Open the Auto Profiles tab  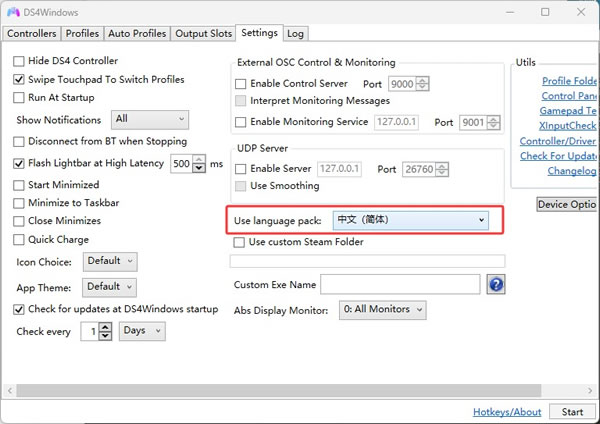point(137,33)
